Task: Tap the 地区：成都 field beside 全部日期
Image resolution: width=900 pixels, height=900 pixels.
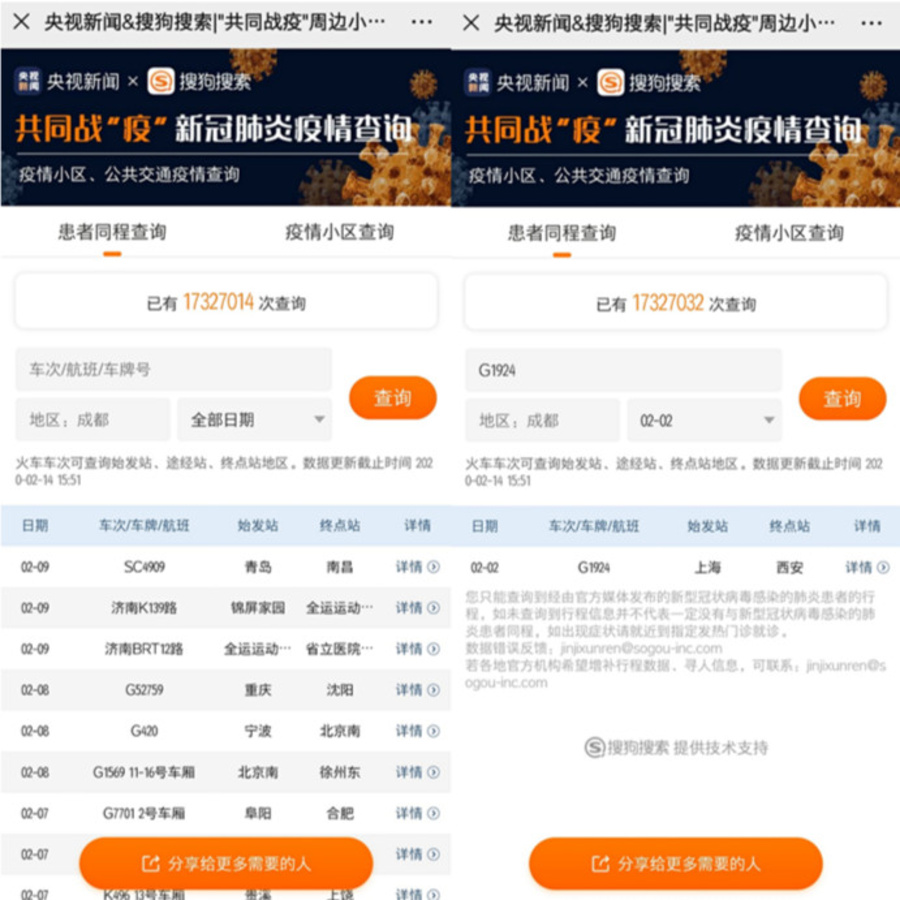Action: (93, 420)
